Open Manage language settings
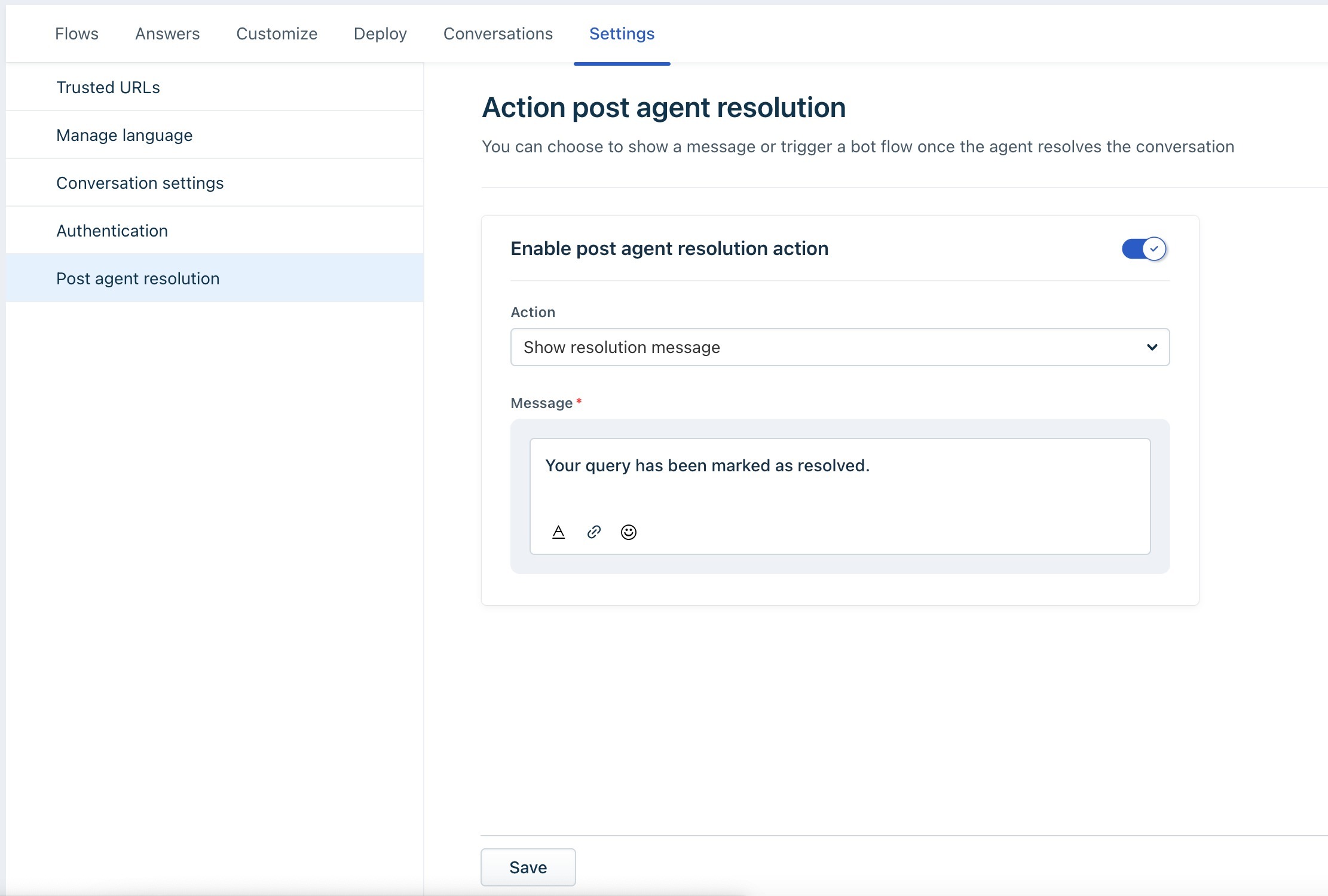 pyautogui.click(x=215, y=135)
